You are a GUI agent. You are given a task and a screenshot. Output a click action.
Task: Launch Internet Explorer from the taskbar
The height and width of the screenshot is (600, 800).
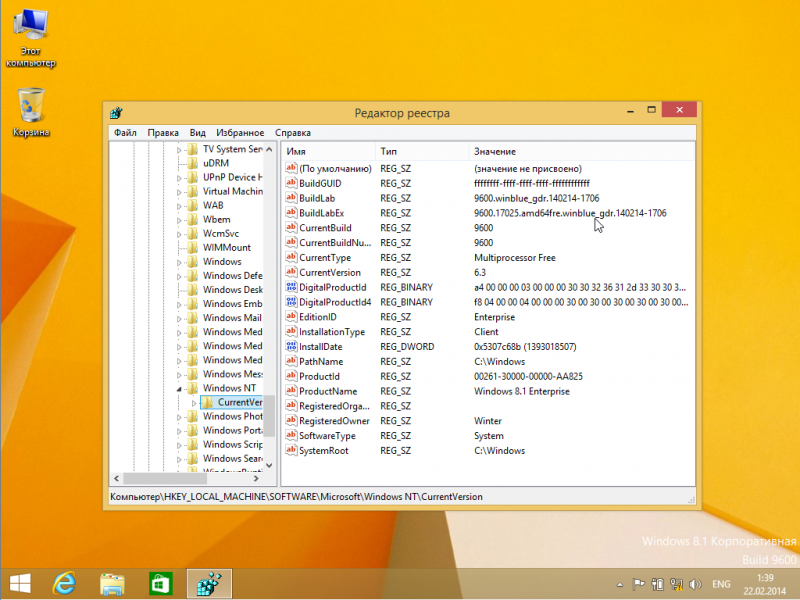(x=64, y=584)
